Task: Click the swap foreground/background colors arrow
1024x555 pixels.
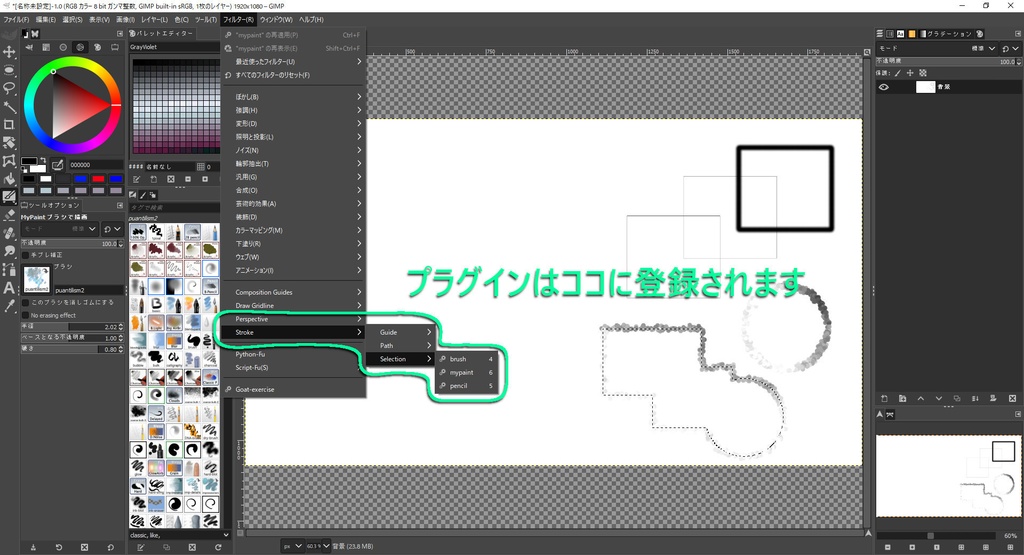Action: click(x=42, y=159)
